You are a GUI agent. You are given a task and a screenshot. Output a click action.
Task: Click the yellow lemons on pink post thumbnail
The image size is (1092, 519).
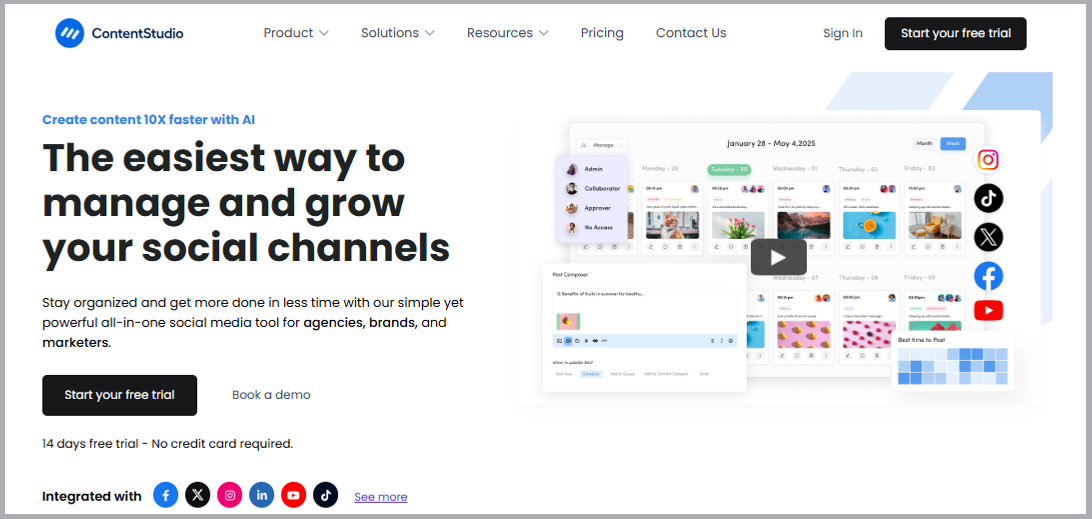(804, 334)
